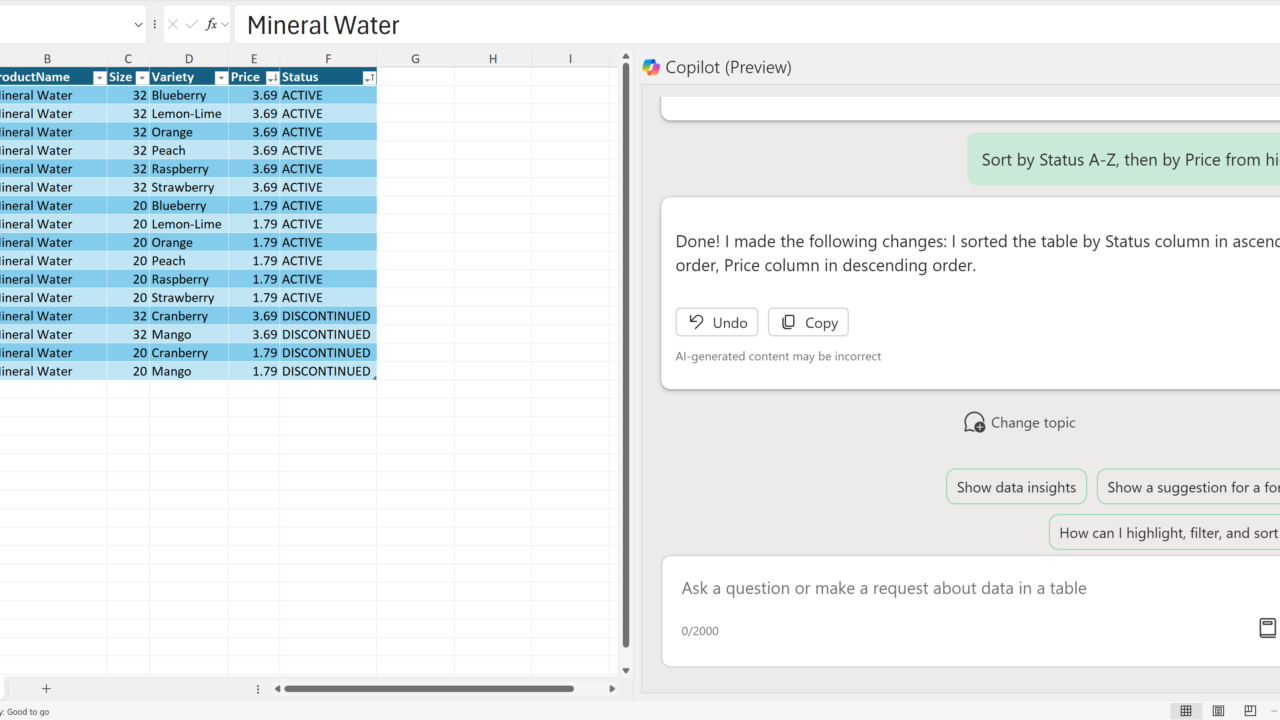Click the Copilot logo icon
1280x720 pixels.
point(651,67)
